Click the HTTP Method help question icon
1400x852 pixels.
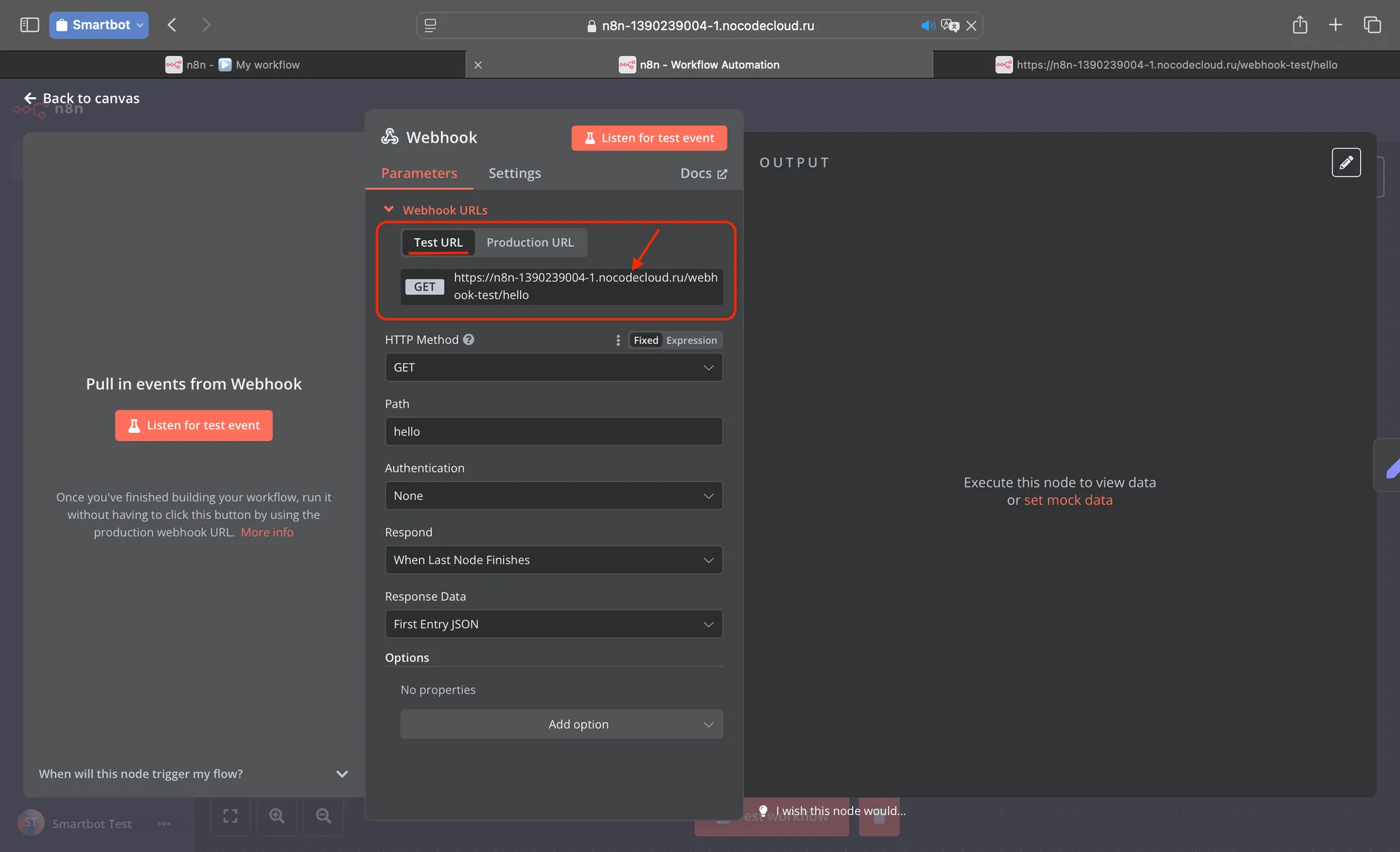pyautogui.click(x=468, y=340)
